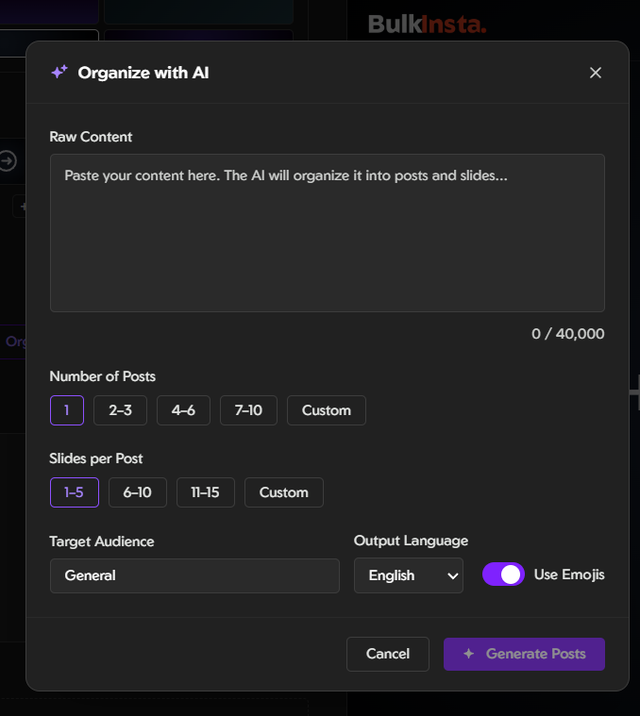Cancel the dialog
This screenshot has width=640, height=716.
pyautogui.click(x=388, y=654)
